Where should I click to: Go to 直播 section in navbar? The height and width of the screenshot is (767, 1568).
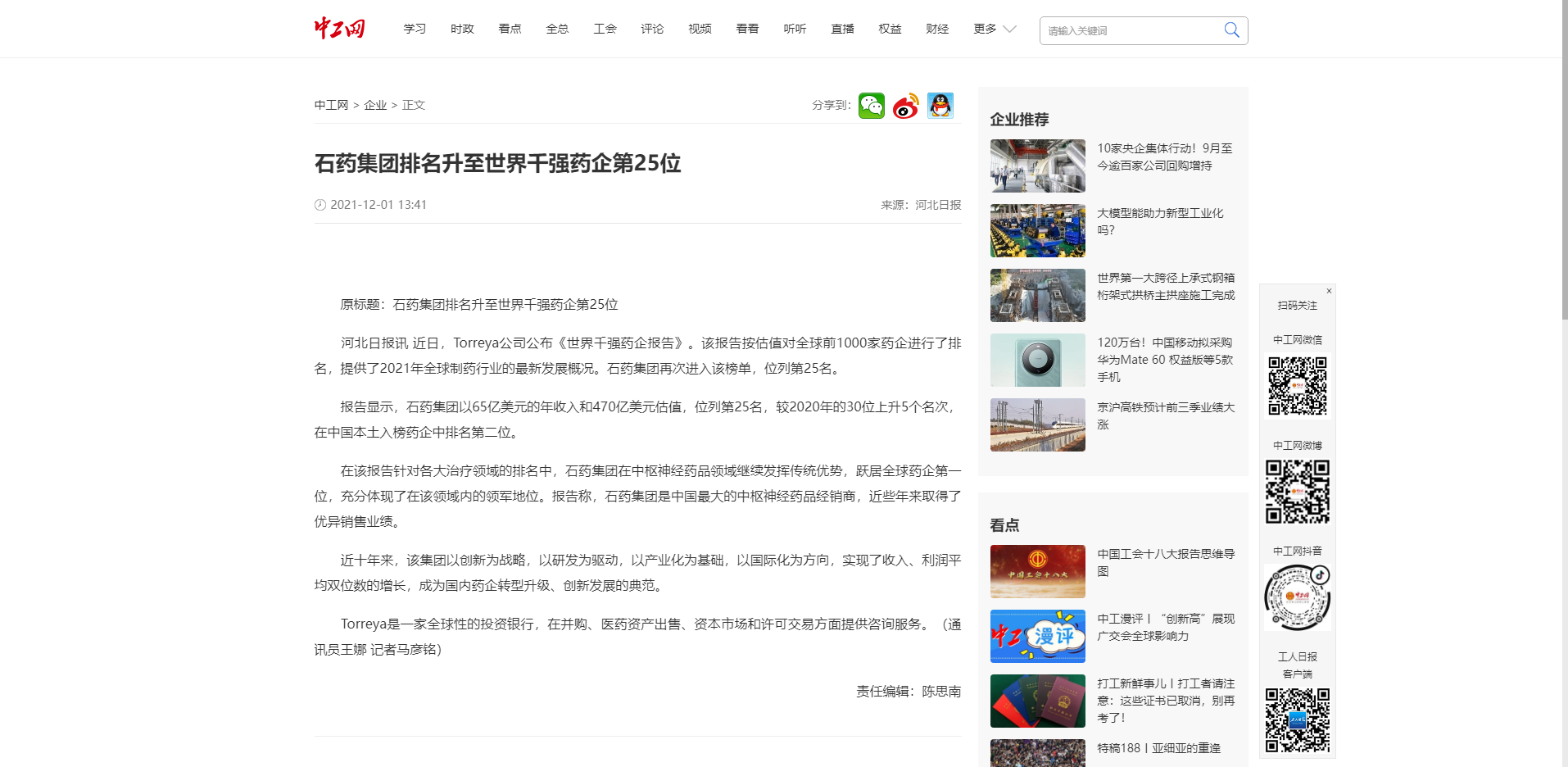point(842,29)
